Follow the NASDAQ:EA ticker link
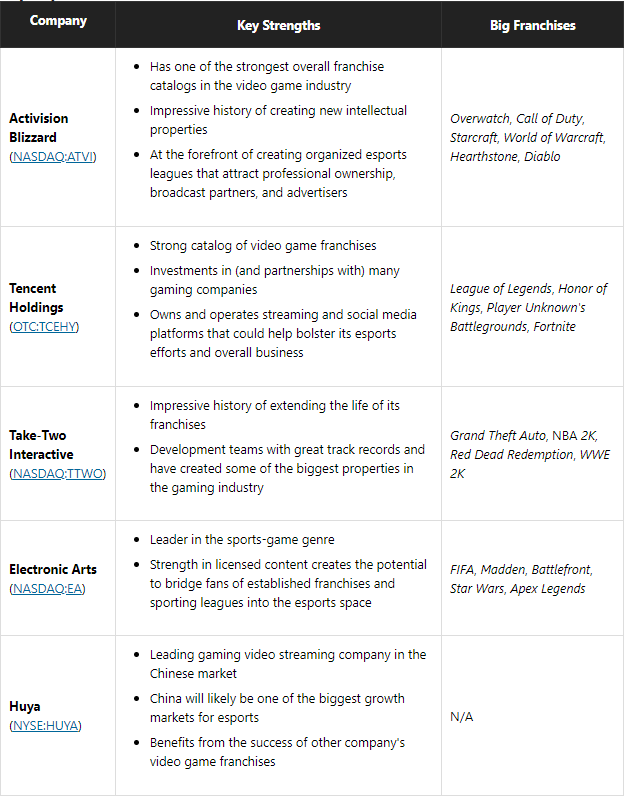Image resolution: width=624 pixels, height=797 pixels. [47, 588]
